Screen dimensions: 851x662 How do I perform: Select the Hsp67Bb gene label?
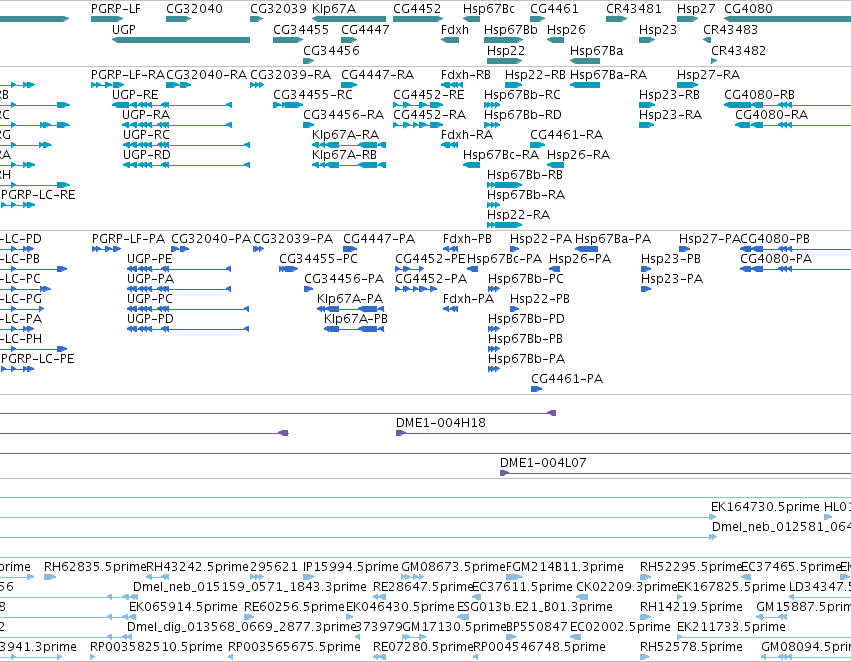click(x=510, y=29)
